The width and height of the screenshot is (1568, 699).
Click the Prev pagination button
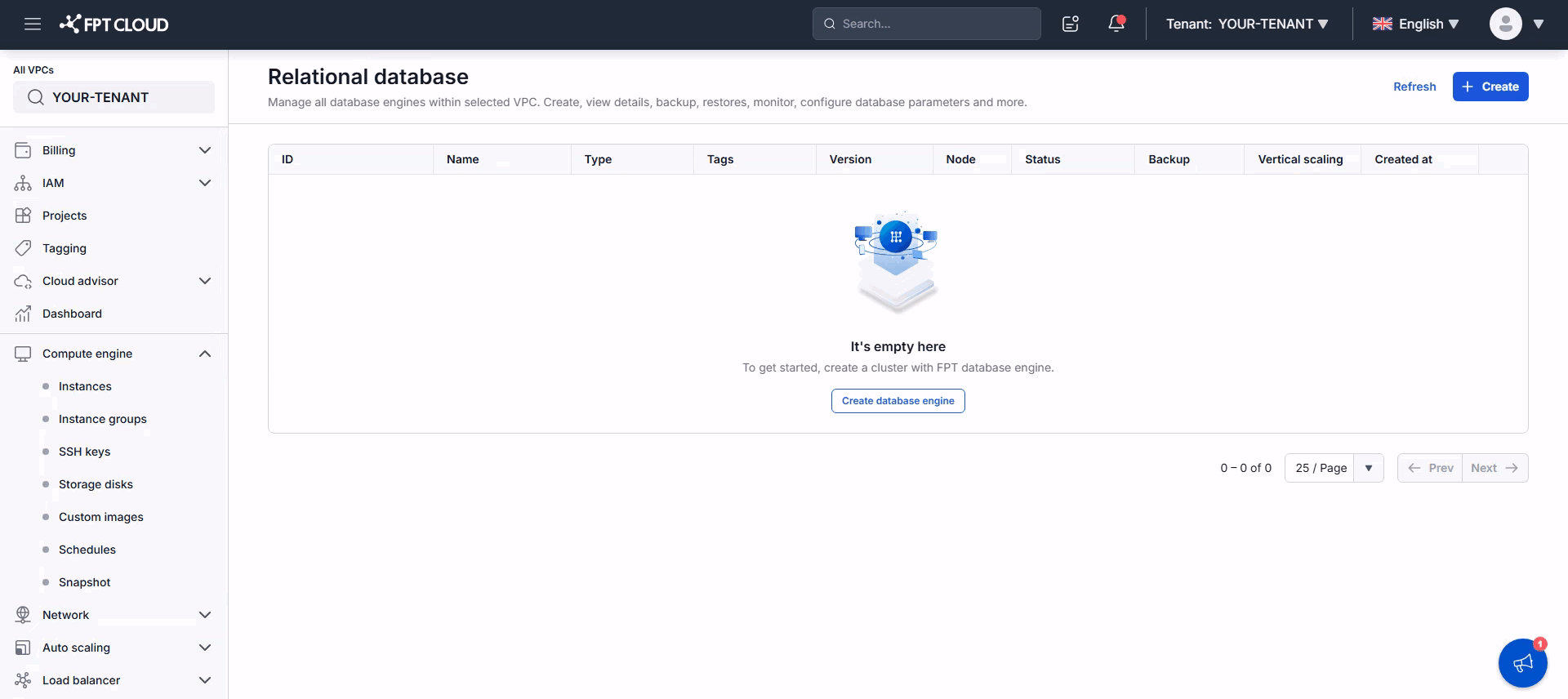tap(1430, 468)
